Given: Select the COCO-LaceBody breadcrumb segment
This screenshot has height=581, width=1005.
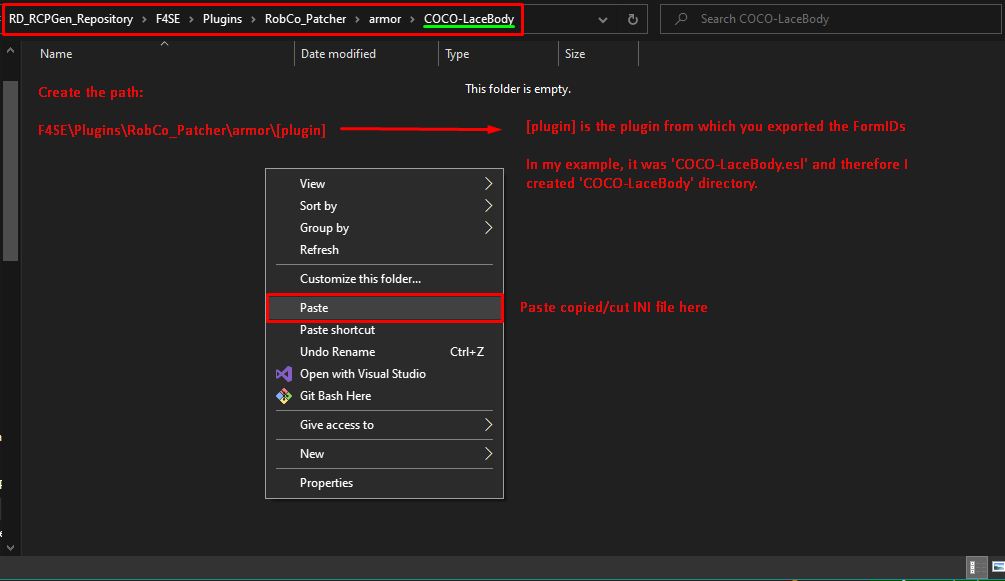Looking at the screenshot, I should point(469,19).
